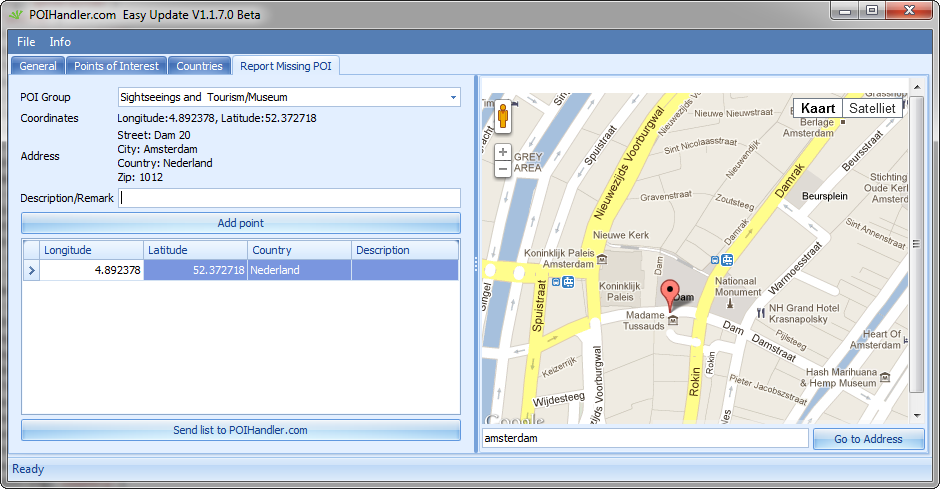The width and height of the screenshot is (940, 489).
Task: Select the row indicator arrow of first row
Action: pos(31,270)
